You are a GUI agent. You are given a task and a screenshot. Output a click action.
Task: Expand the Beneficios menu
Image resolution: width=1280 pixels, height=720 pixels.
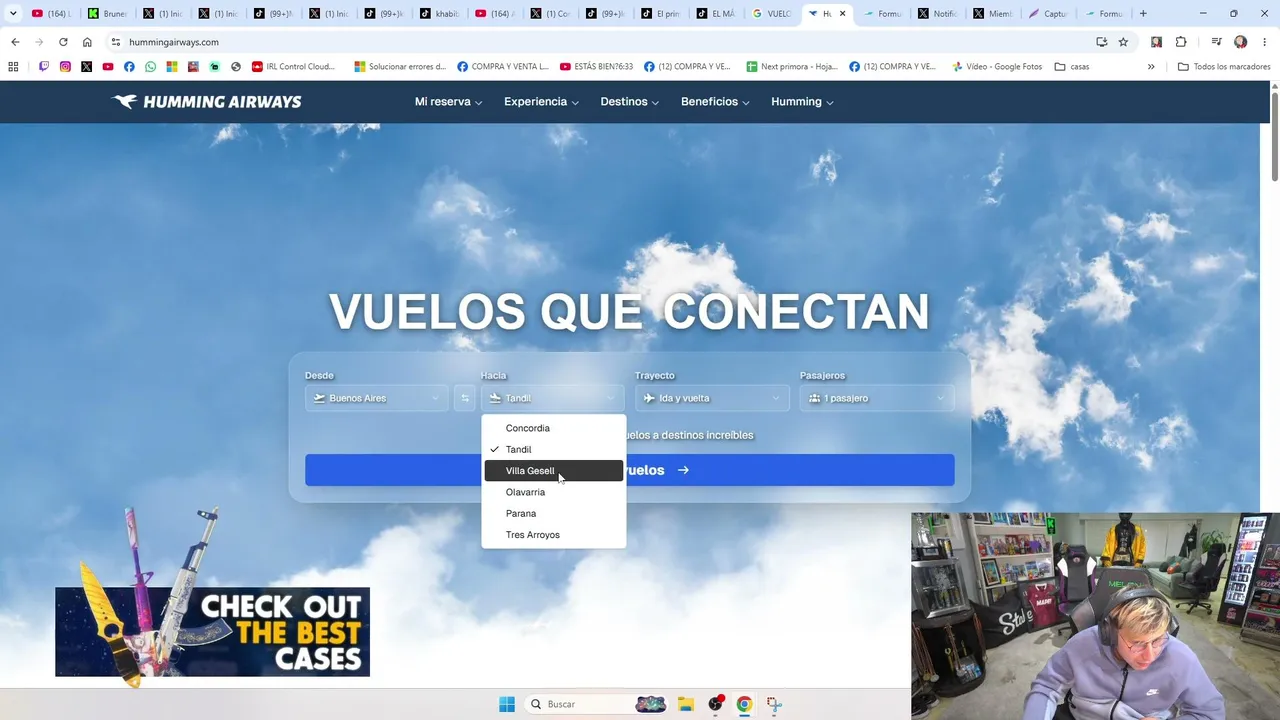click(715, 102)
